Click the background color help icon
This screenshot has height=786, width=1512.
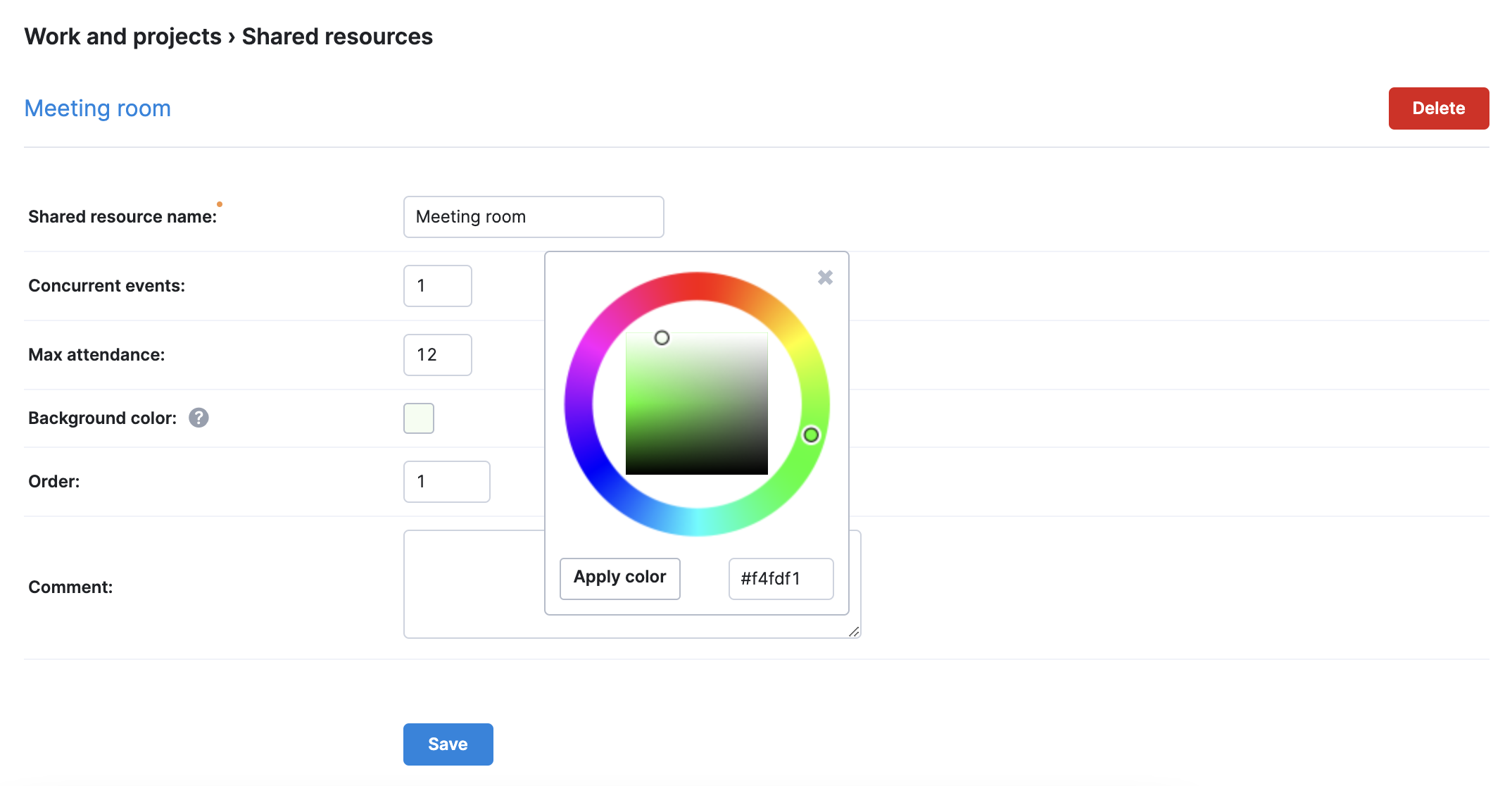point(199,418)
